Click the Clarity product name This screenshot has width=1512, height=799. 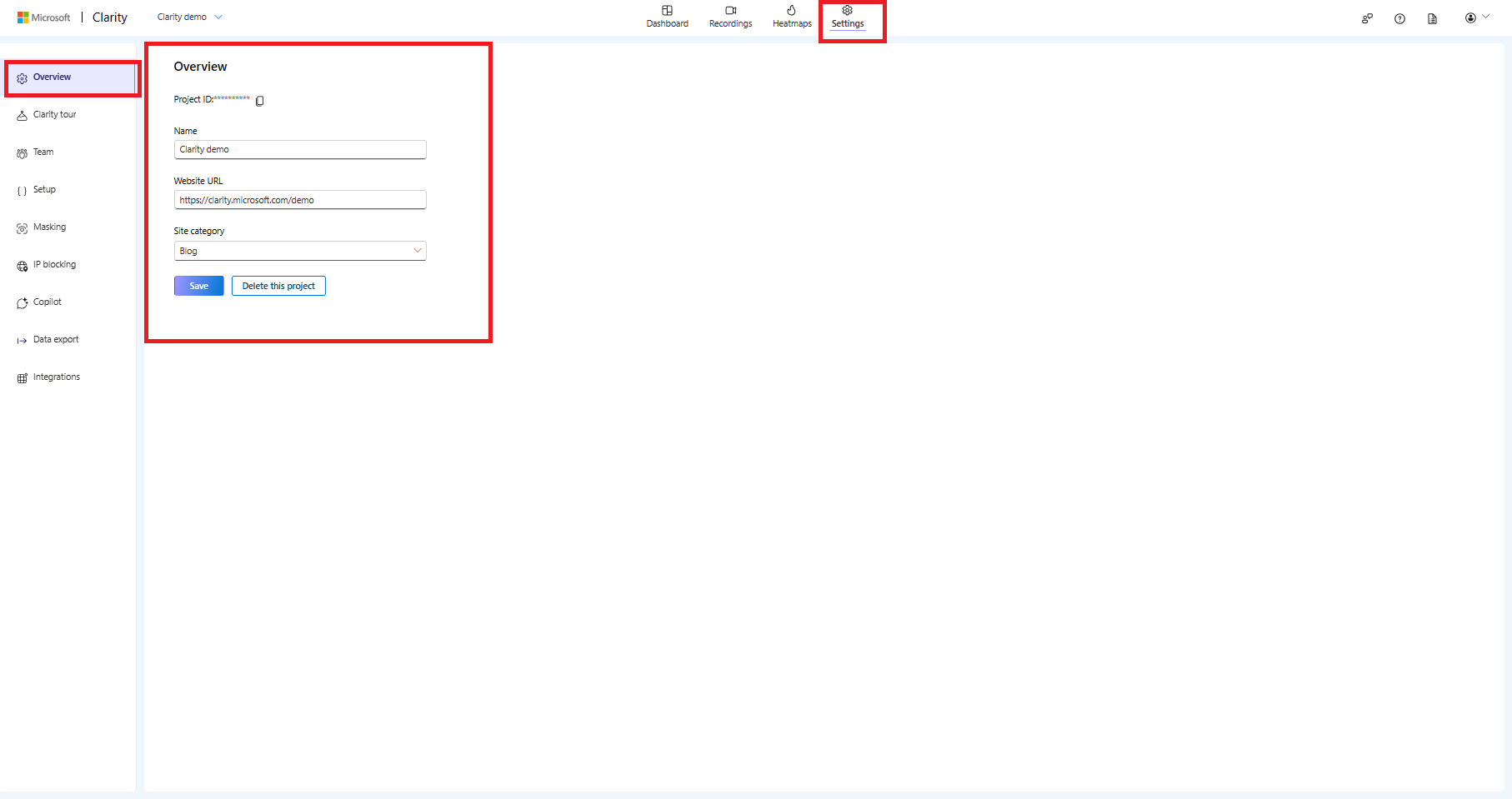coord(110,17)
